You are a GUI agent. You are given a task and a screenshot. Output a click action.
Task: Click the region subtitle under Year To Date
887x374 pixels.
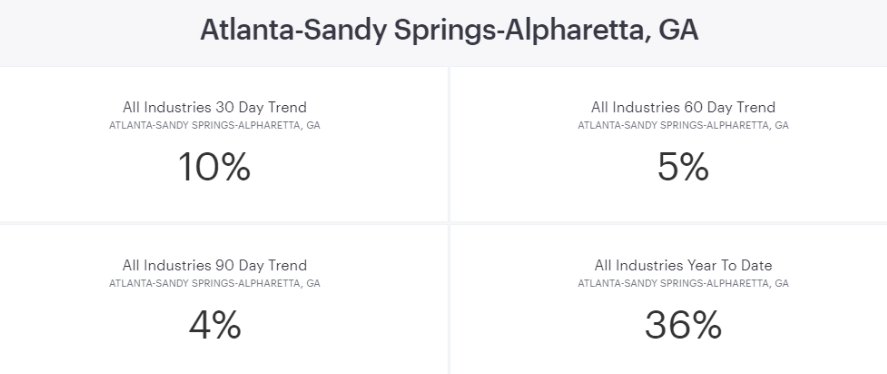tap(683, 283)
